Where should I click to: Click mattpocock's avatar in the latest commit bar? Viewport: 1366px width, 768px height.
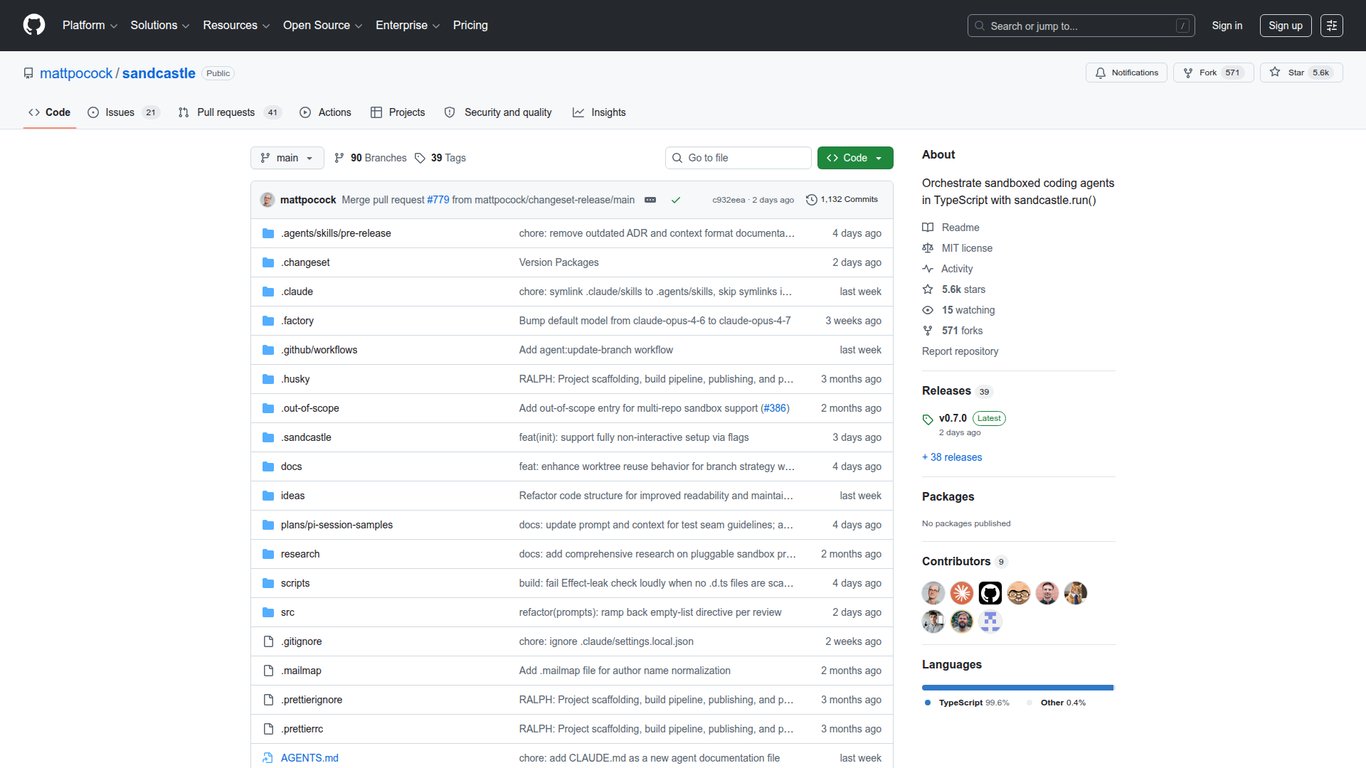coord(268,200)
